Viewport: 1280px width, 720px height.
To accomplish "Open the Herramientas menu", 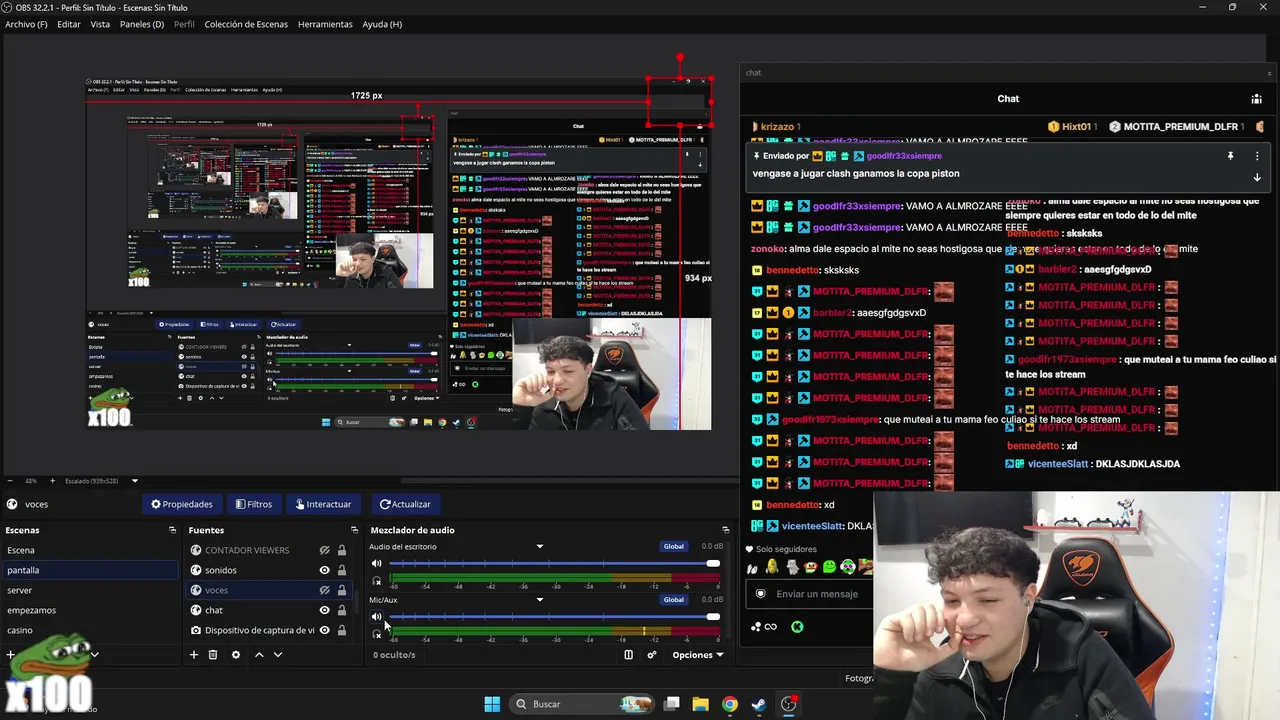I will click(x=325, y=24).
